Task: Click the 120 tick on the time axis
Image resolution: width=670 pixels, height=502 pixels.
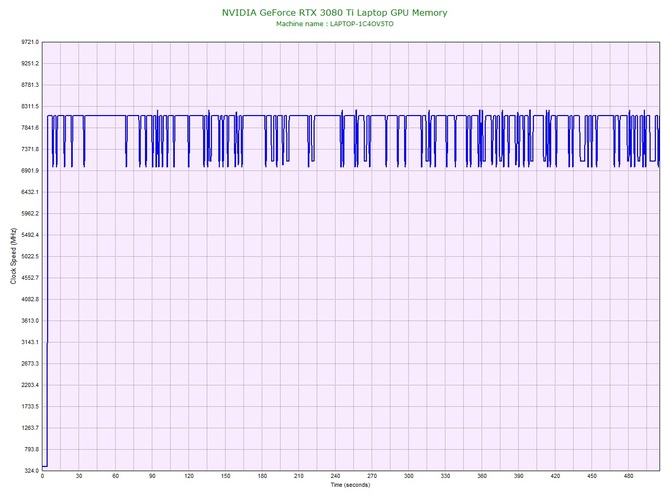Action: (189, 476)
